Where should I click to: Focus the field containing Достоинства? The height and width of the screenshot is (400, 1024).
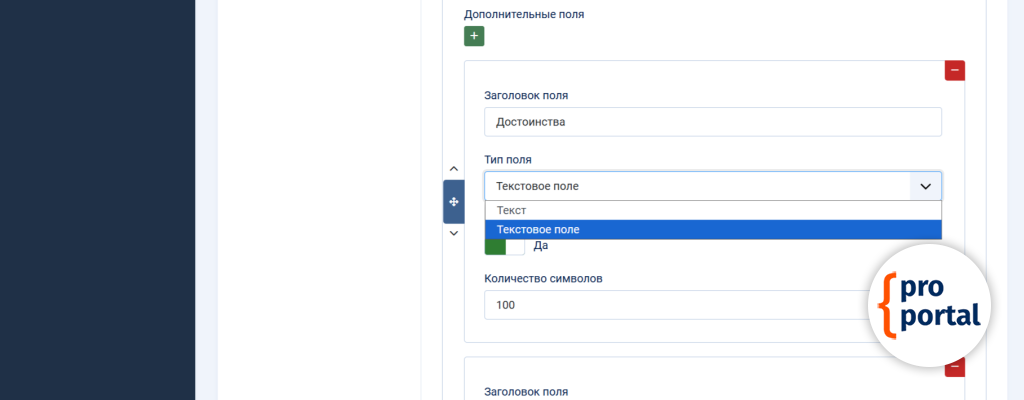pos(713,122)
